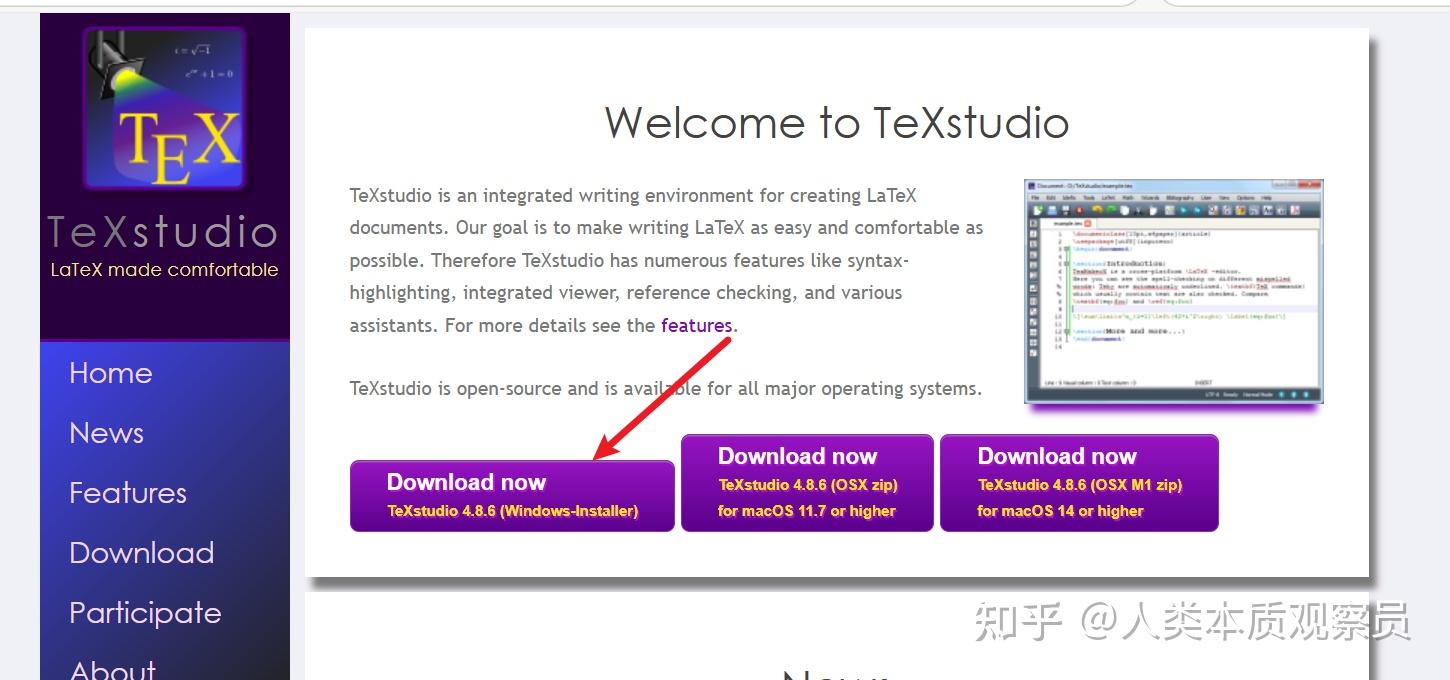1450x680 pixels.
Task: Navigate to Participate in the sidebar
Action: pos(145,612)
